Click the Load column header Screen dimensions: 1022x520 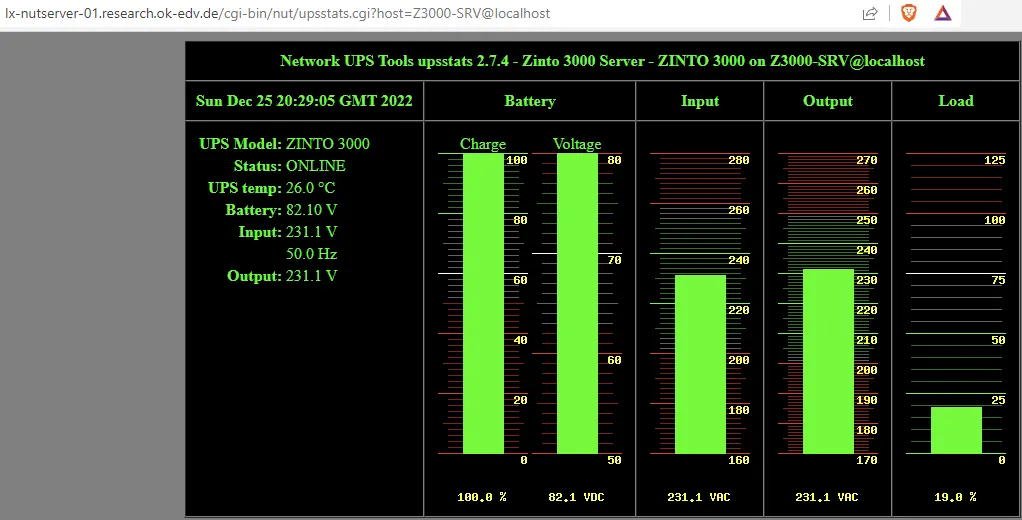pyautogui.click(x=956, y=101)
